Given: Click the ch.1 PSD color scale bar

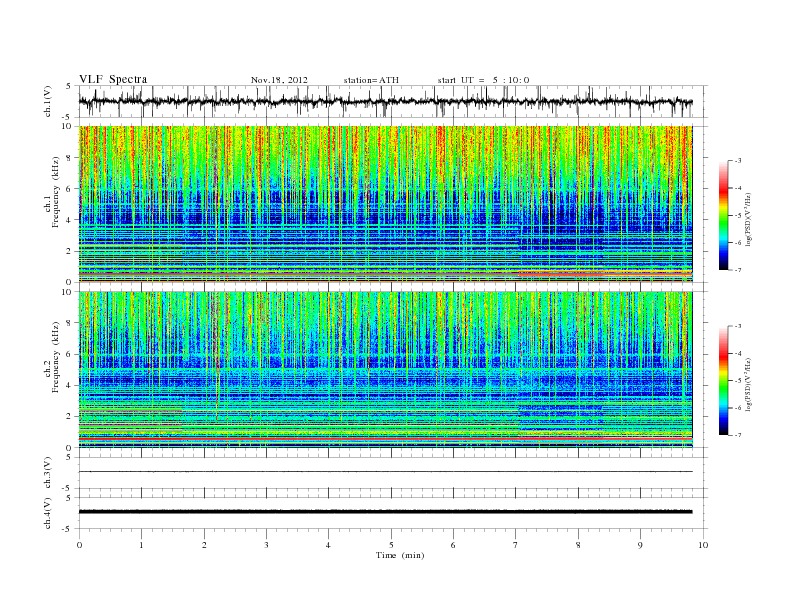Looking at the screenshot, I should point(723,215).
